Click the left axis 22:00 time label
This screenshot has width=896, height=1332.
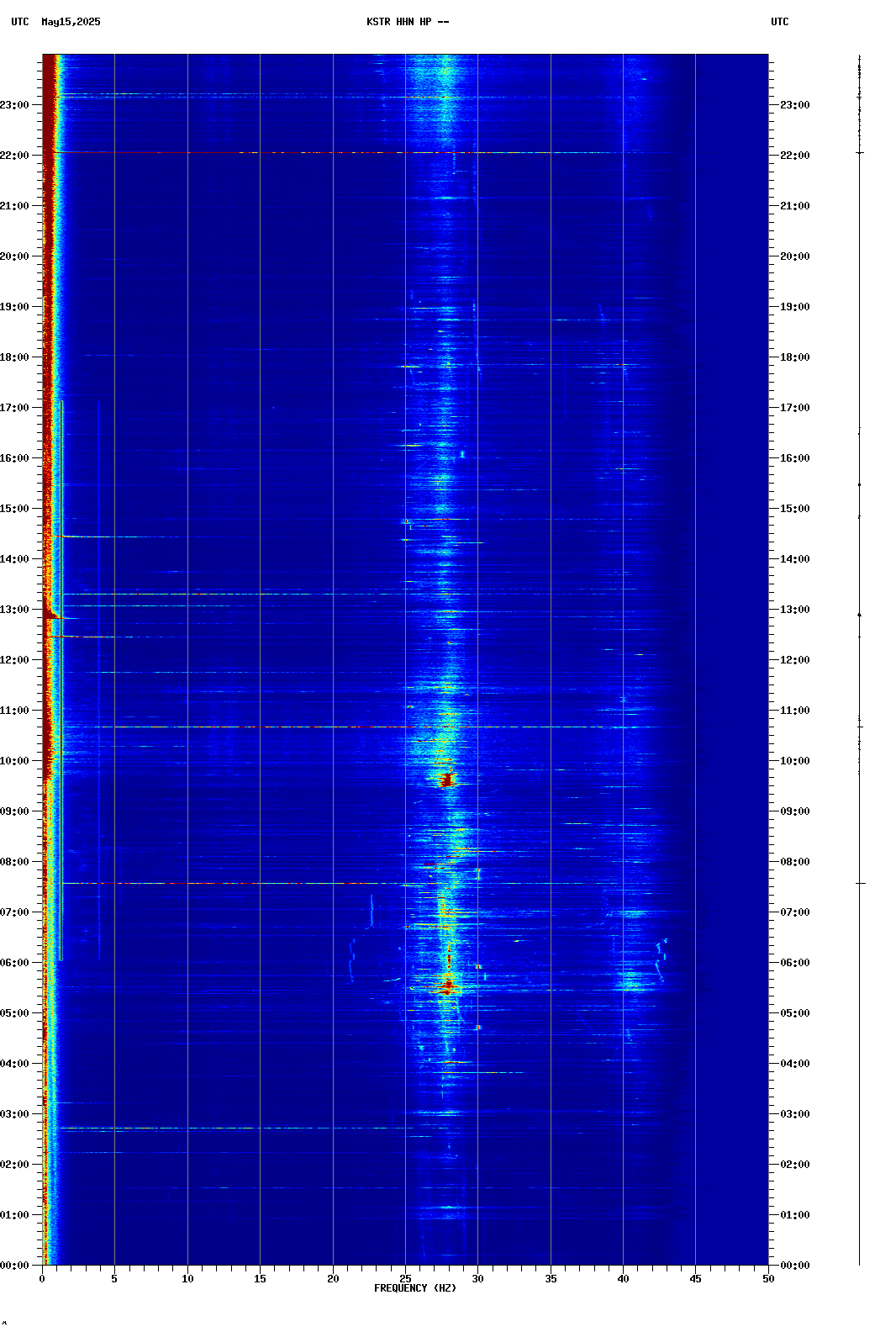[x=15, y=156]
